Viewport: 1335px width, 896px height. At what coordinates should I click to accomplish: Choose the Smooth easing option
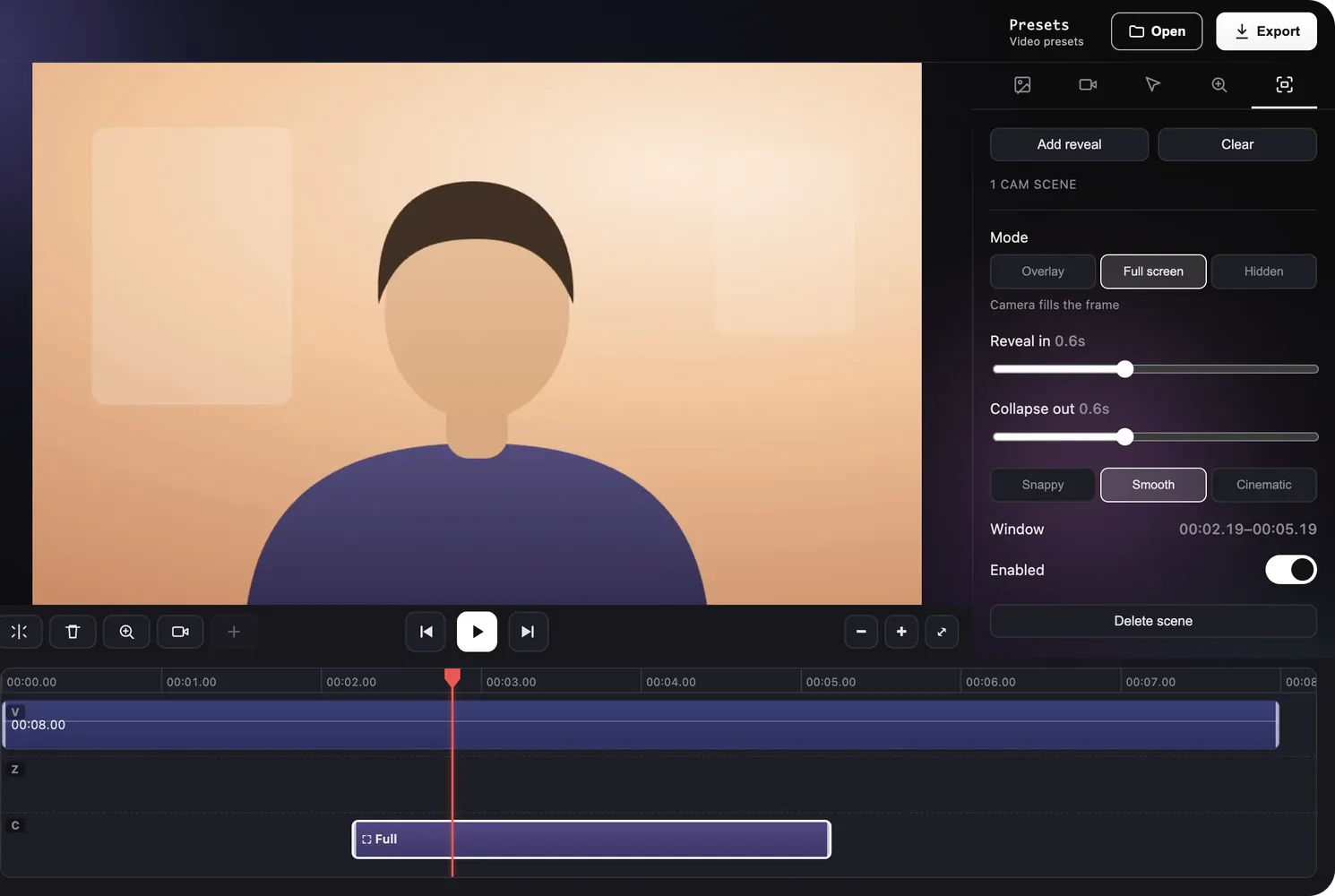[x=1153, y=485]
